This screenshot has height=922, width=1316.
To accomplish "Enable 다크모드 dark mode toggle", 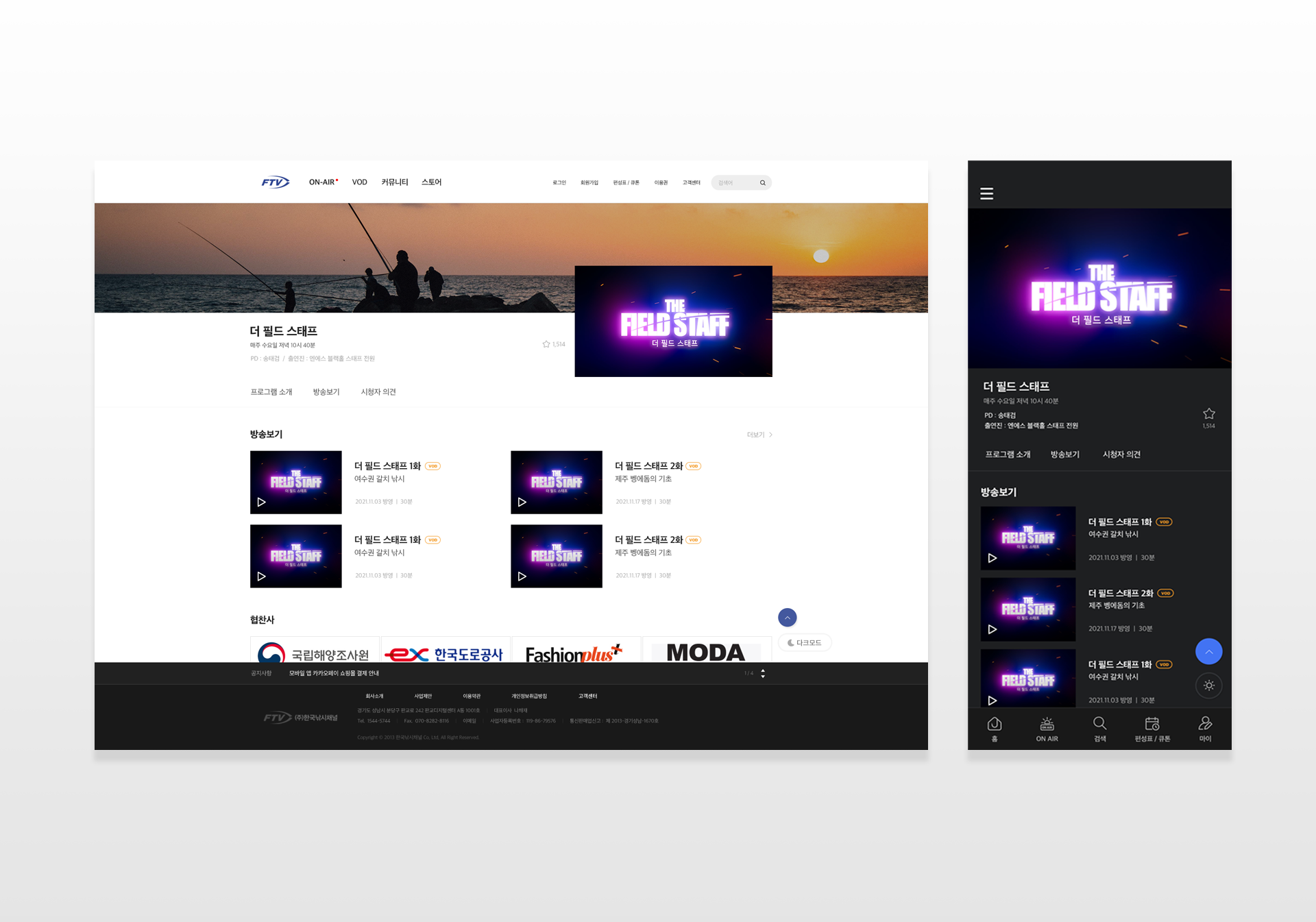I will click(805, 643).
